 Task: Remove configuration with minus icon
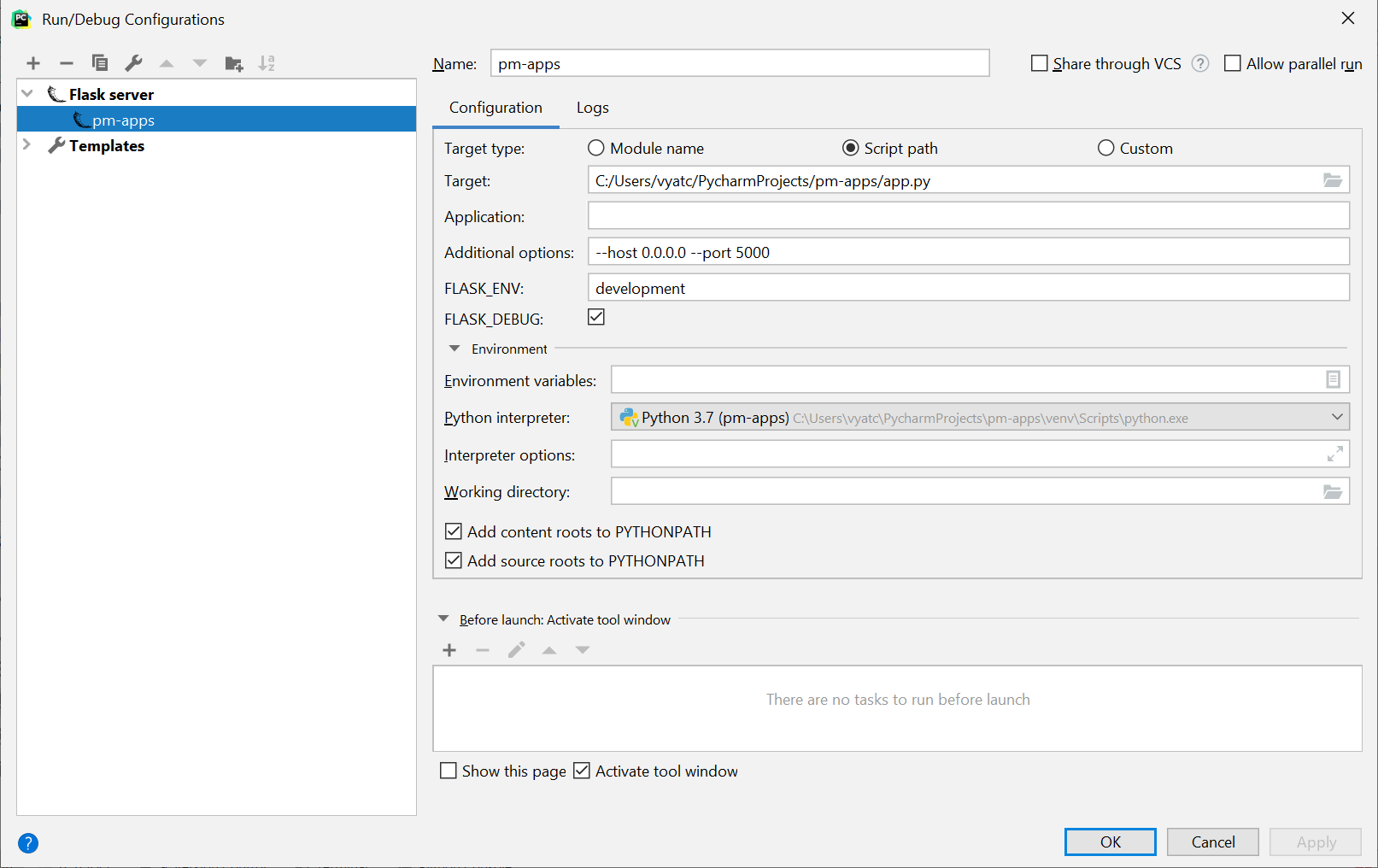[67, 63]
